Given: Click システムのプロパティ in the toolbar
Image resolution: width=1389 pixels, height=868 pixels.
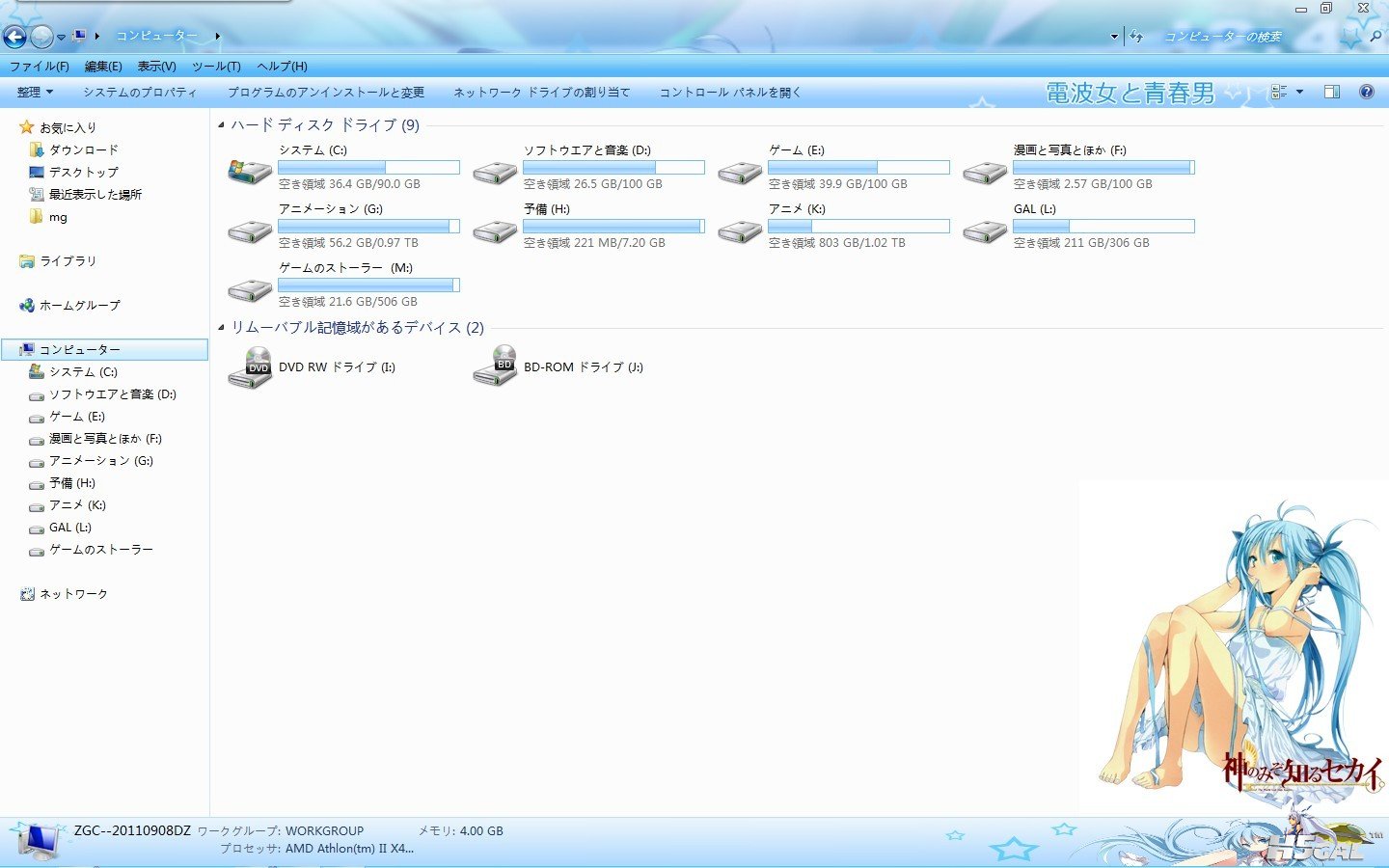Looking at the screenshot, I should (x=140, y=93).
